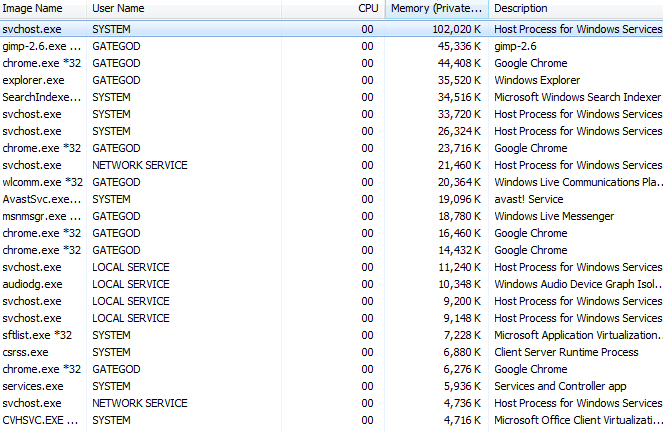Click the 20,364 K memory cell
Screen dimensions: 663x432
pyautogui.click(x=459, y=182)
